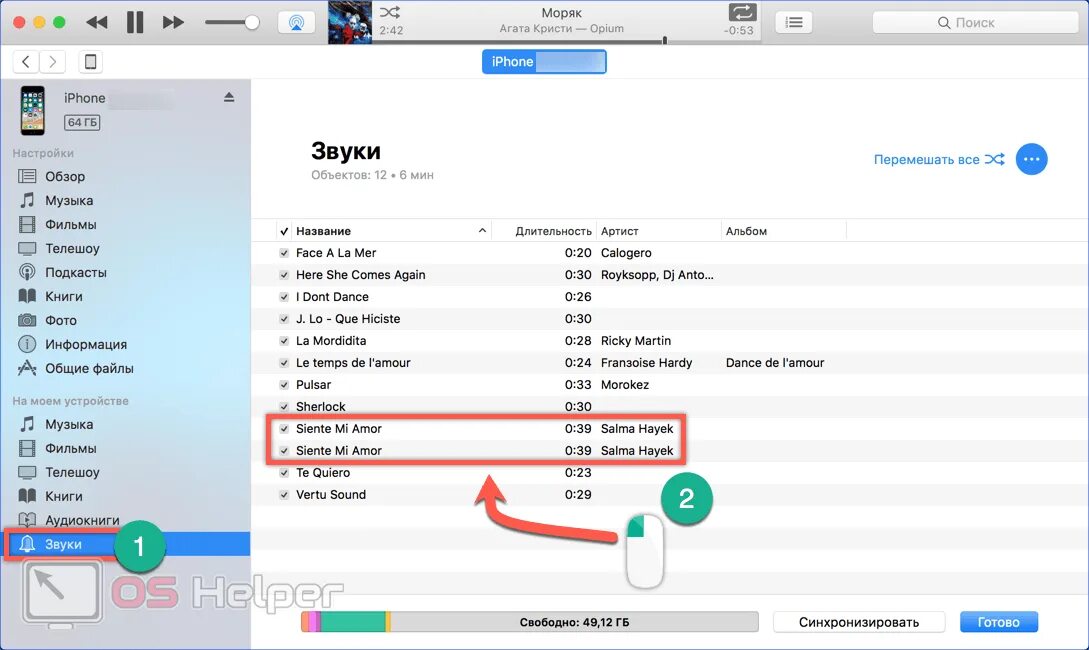Click the Поиск search field

975,22
